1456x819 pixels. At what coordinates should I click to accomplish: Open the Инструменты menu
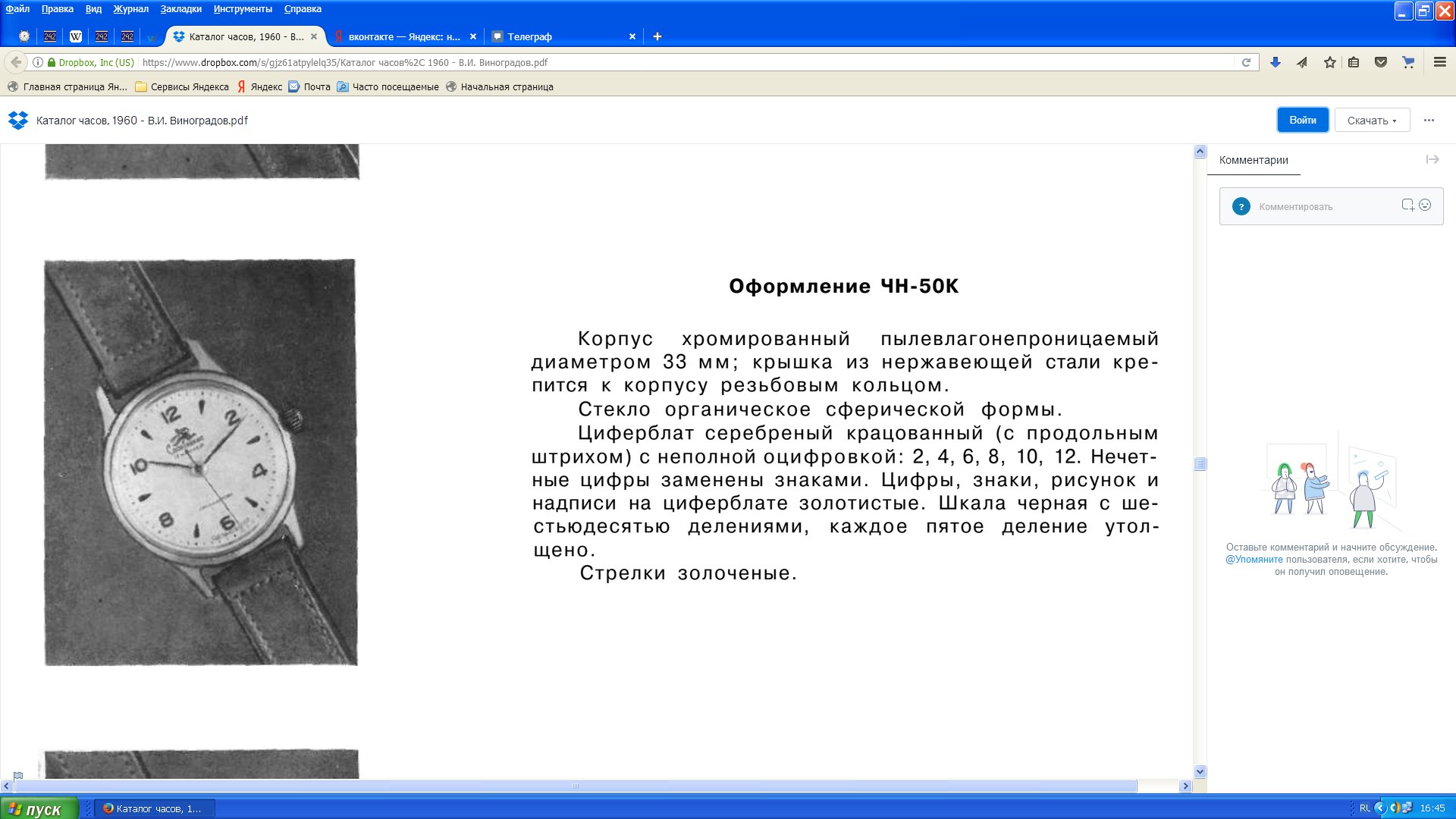pos(243,9)
